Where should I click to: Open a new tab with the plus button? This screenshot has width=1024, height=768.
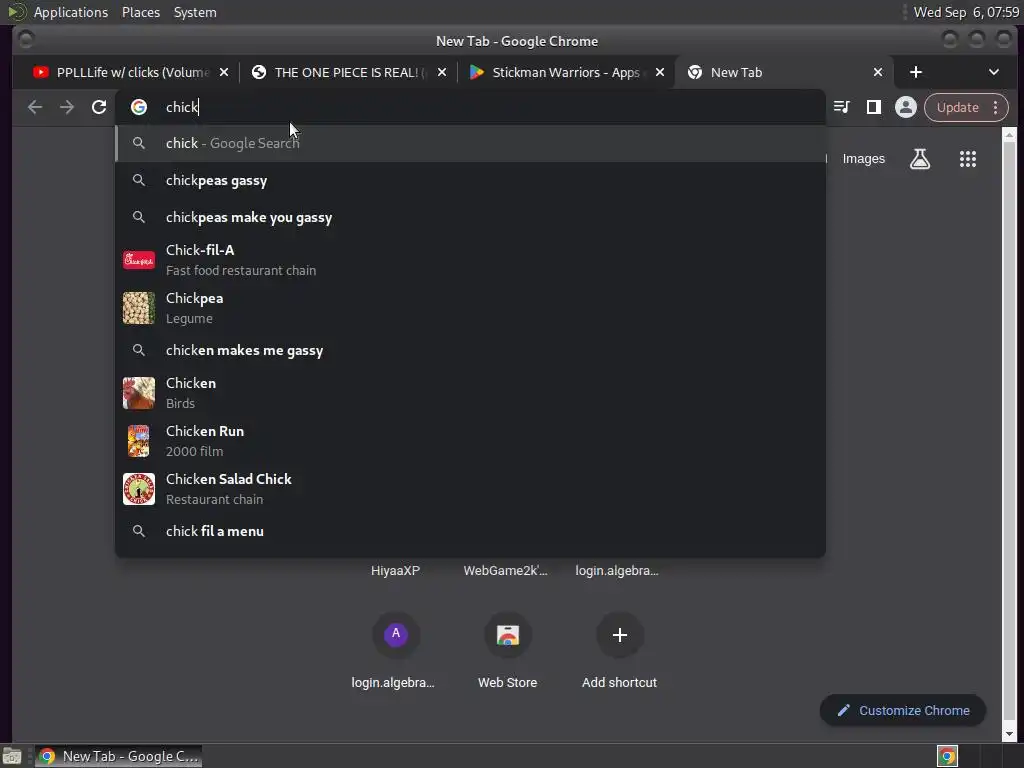coord(916,72)
